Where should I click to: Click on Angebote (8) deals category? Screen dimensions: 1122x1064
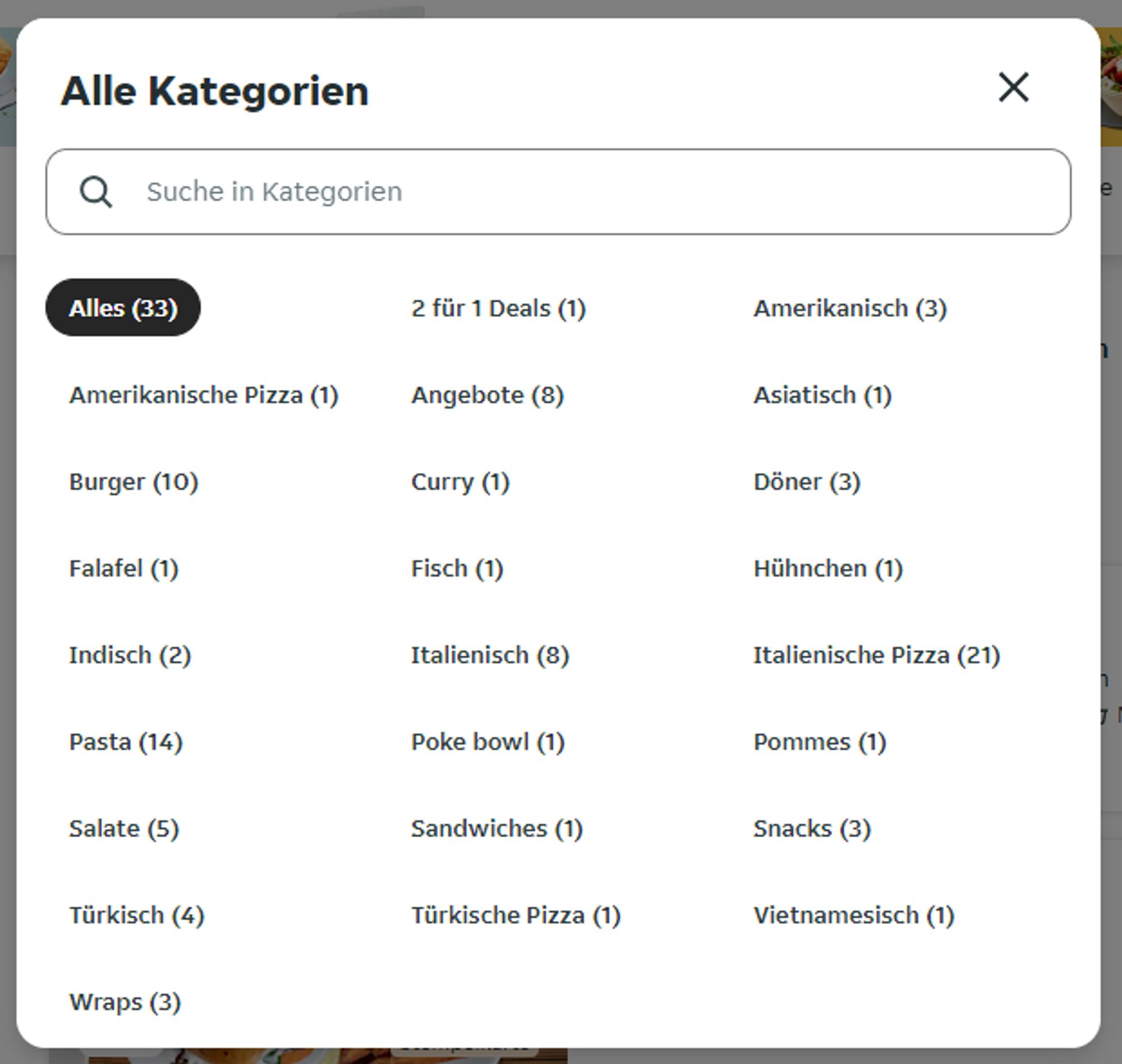click(x=488, y=394)
